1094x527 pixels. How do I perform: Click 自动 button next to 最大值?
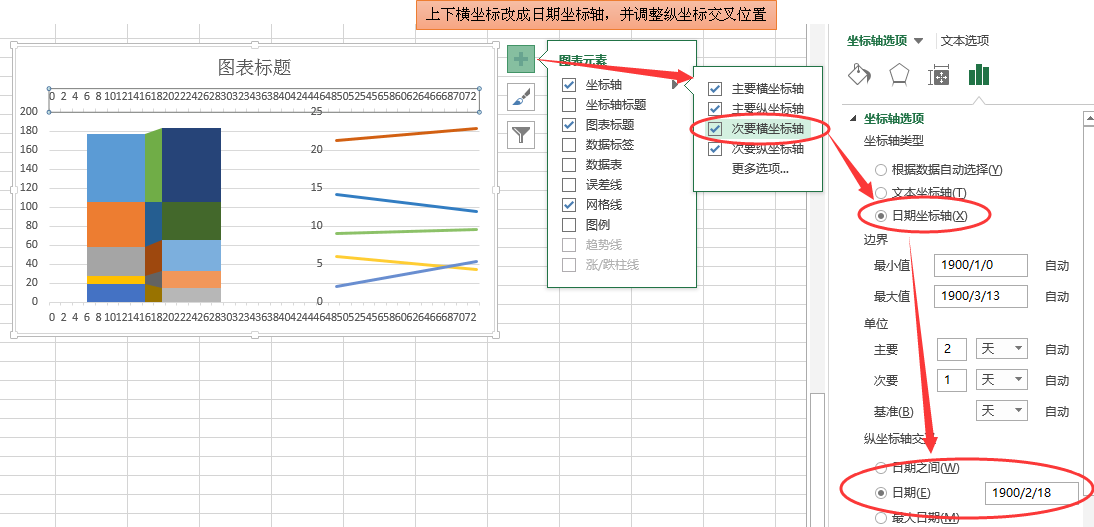tap(1056, 297)
